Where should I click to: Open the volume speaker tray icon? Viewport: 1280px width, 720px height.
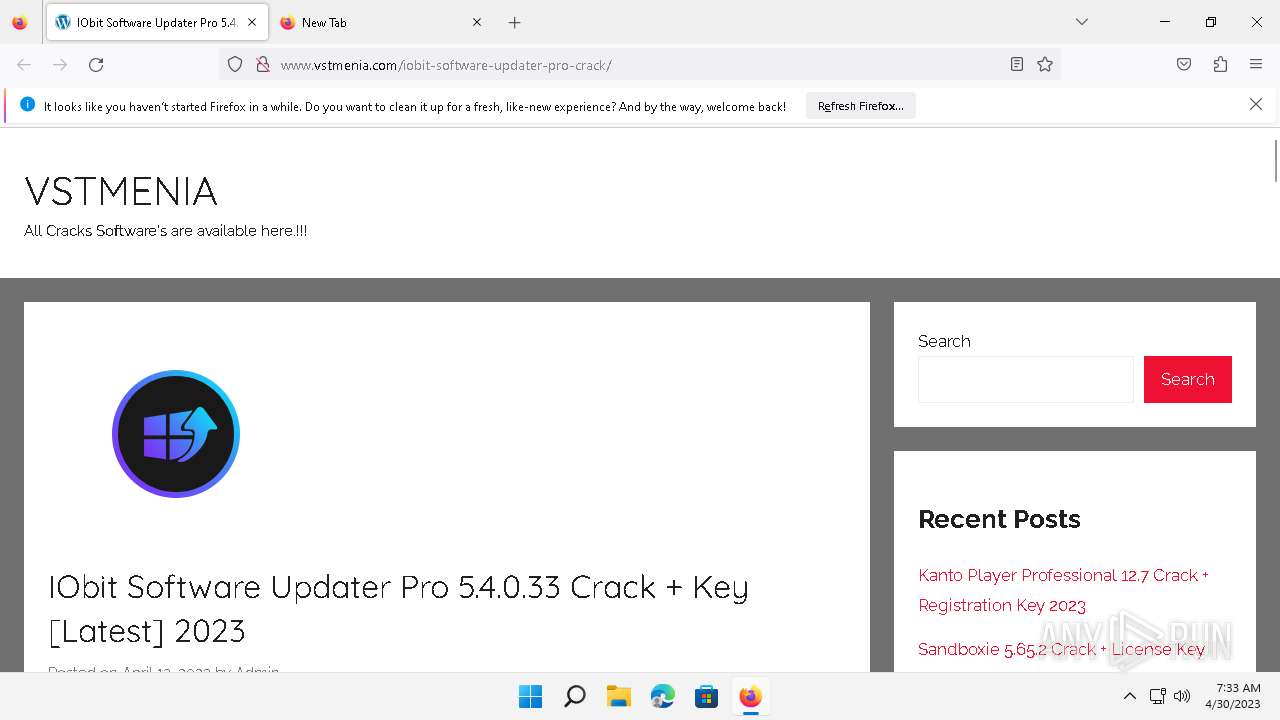[x=1182, y=696]
